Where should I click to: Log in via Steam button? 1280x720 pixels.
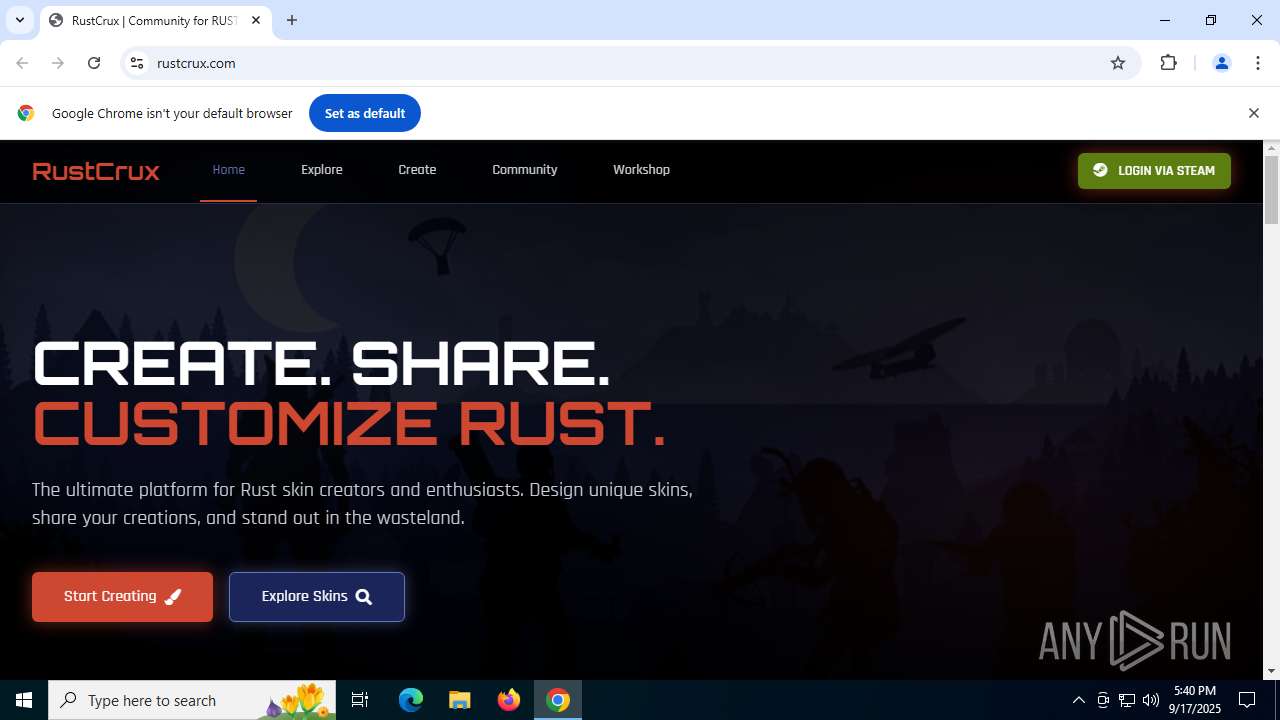pyautogui.click(x=1154, y=171)
